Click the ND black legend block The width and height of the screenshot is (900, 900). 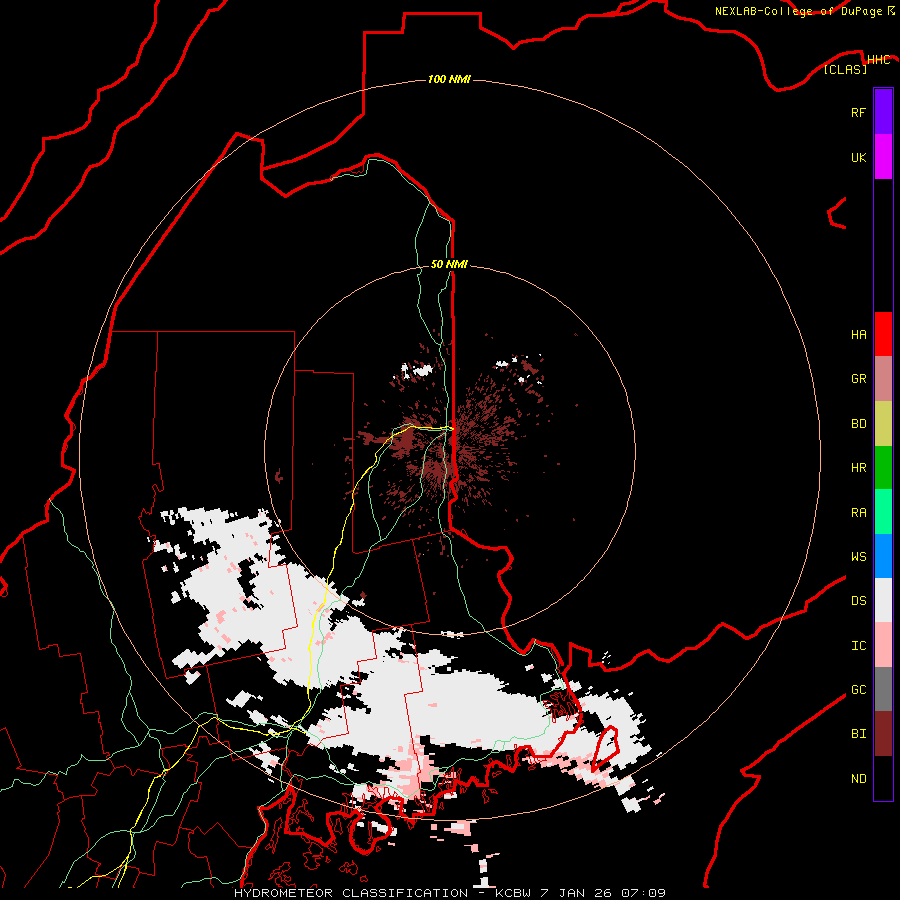(883, 778)
